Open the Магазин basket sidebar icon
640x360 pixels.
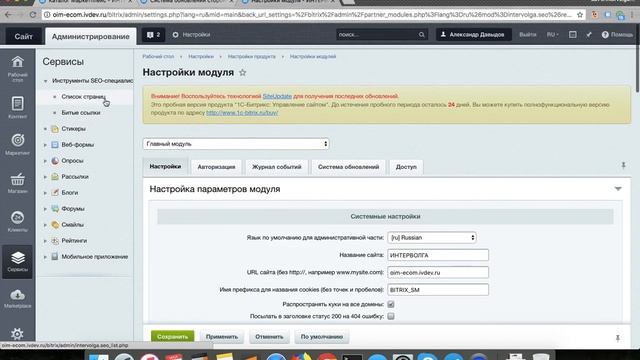(x=18, y=183)
